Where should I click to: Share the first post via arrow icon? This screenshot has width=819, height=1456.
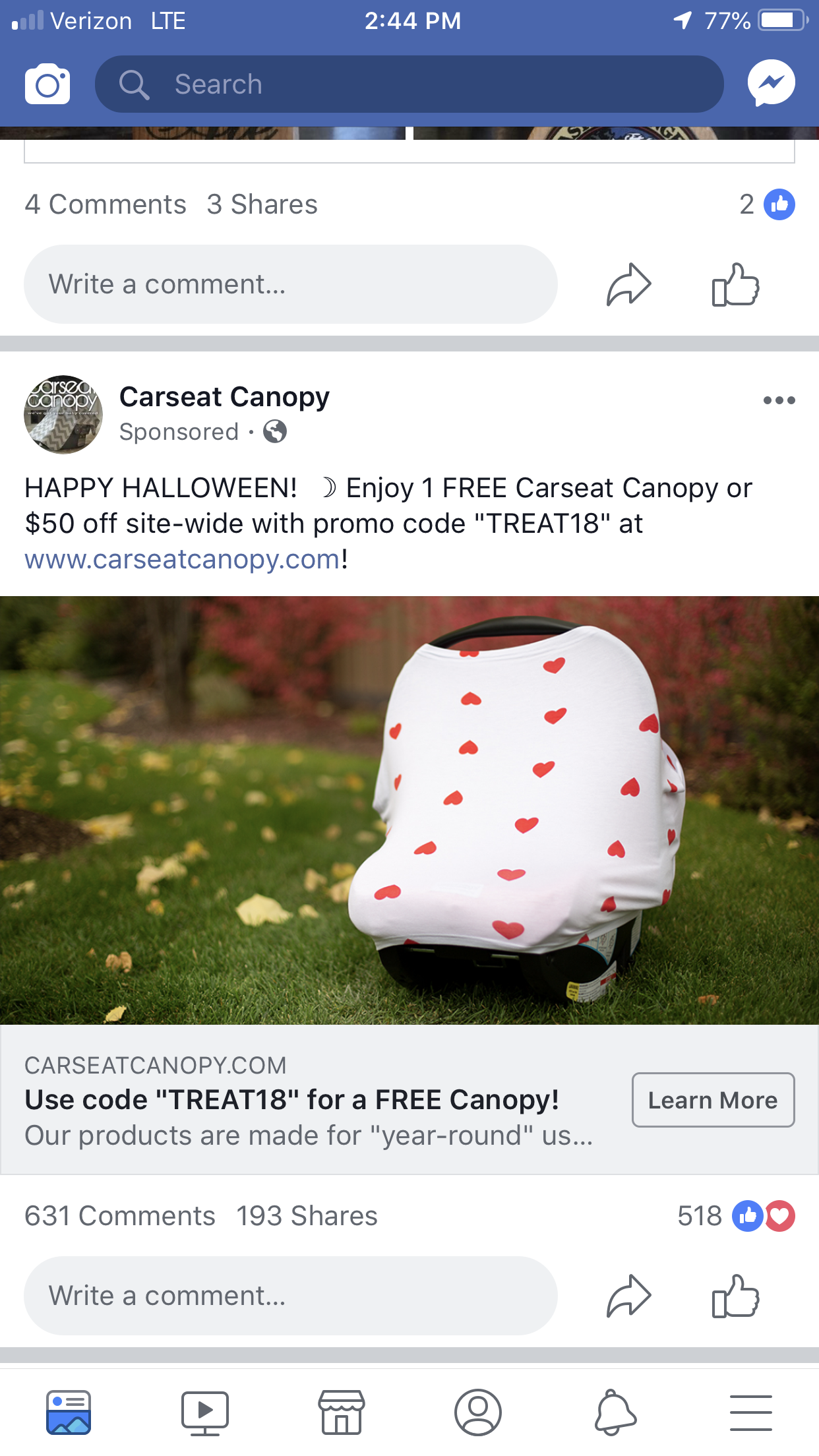[628, 285]
